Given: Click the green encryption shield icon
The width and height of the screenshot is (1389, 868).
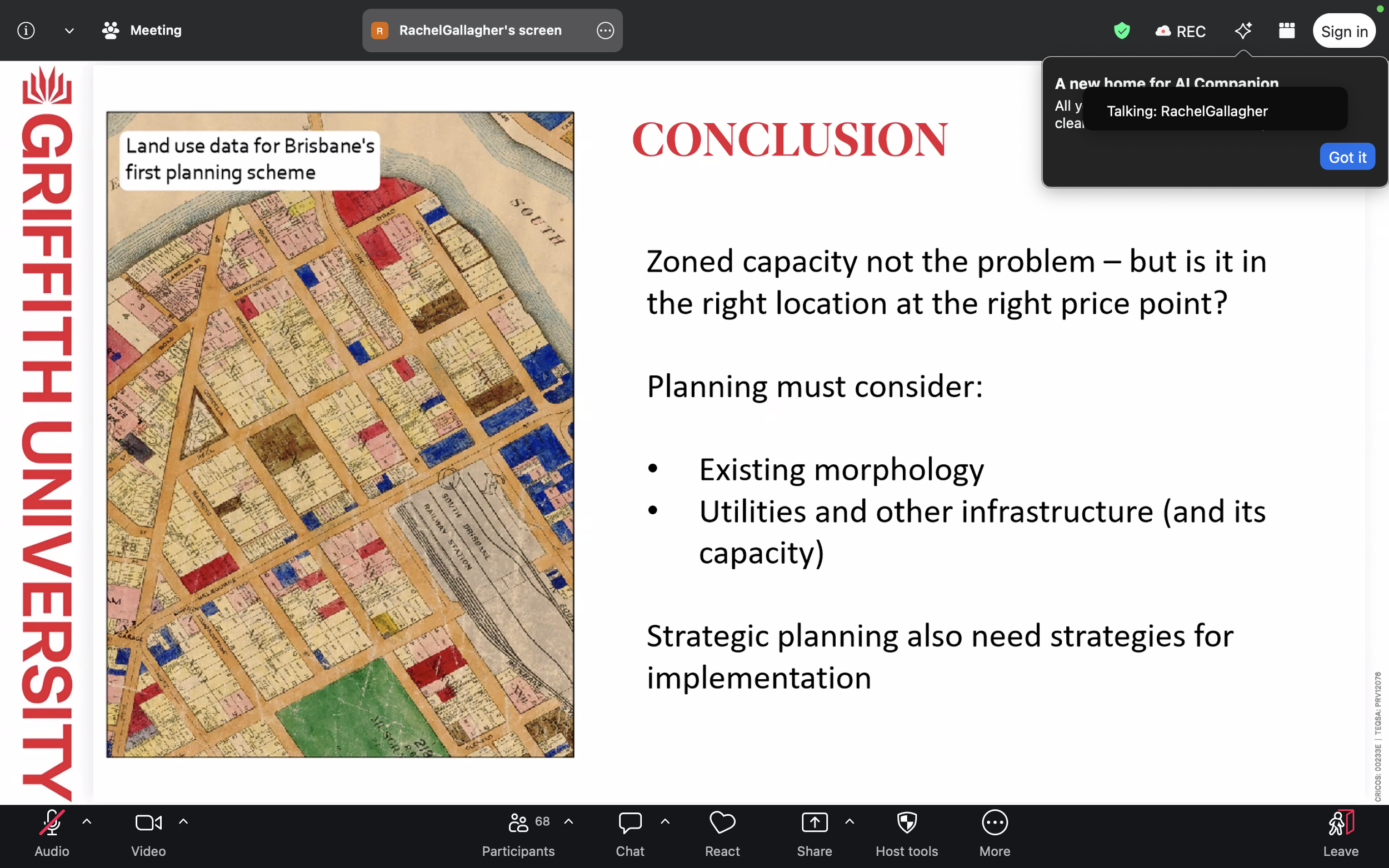Looking at the screenshot, I should [x=1121, y=31].
